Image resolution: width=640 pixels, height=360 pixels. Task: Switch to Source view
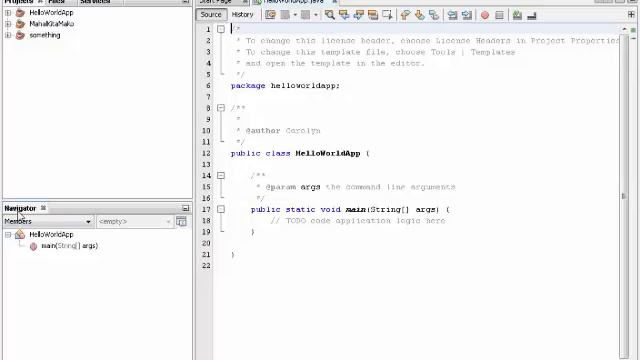tap(211, 15)
